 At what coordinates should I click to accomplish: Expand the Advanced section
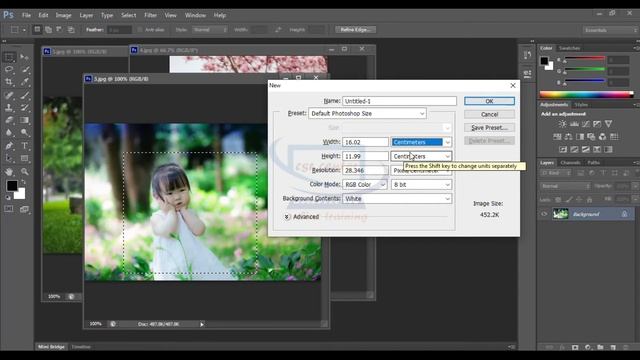[287, 217]
